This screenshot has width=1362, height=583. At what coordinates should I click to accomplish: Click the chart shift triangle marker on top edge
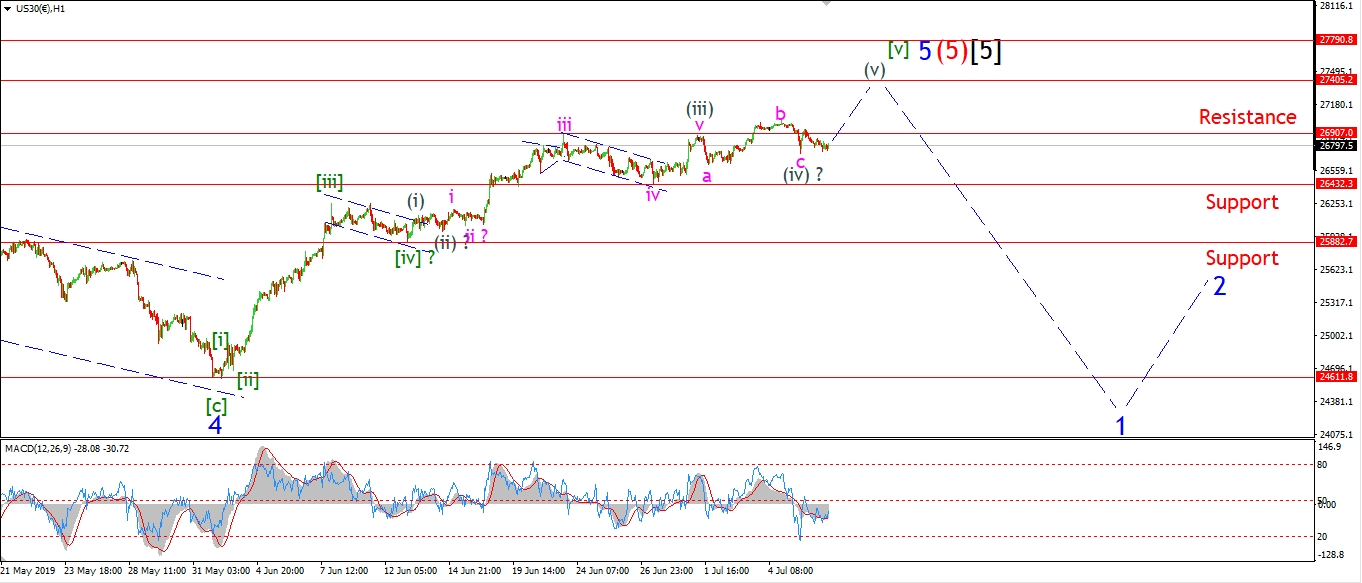click(825, 4)
